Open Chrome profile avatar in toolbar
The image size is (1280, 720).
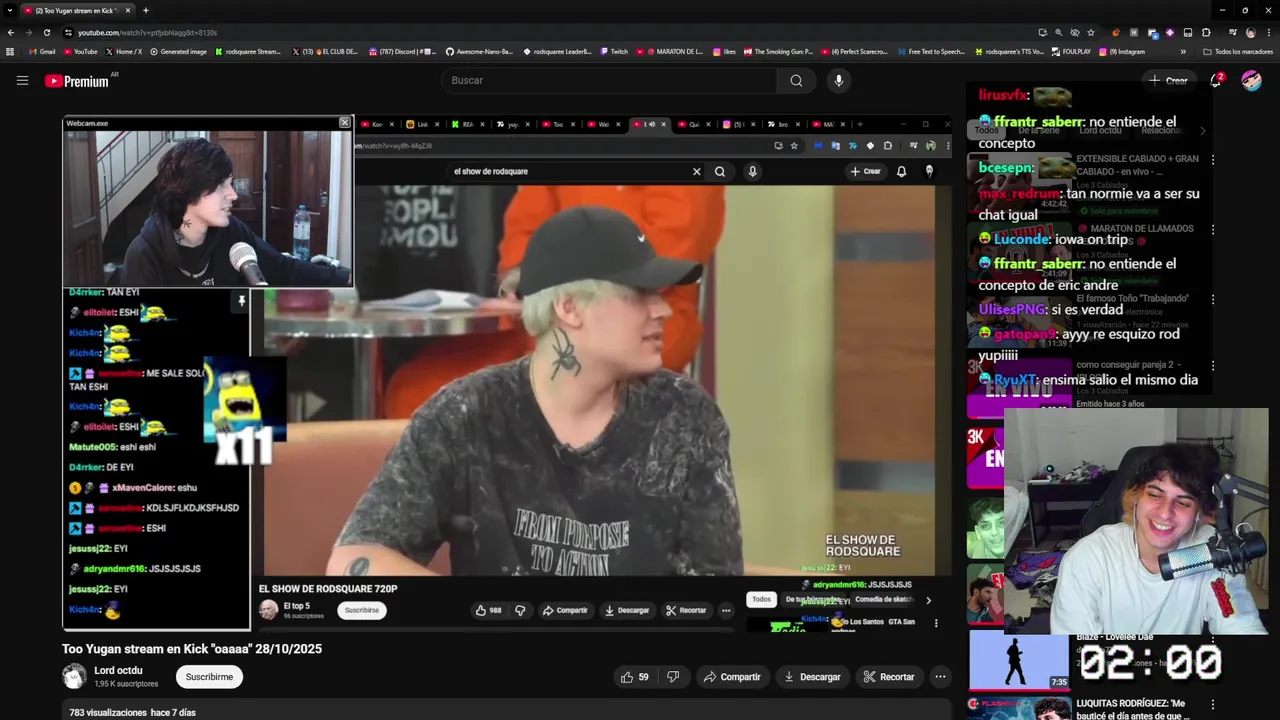(1251, 32)
